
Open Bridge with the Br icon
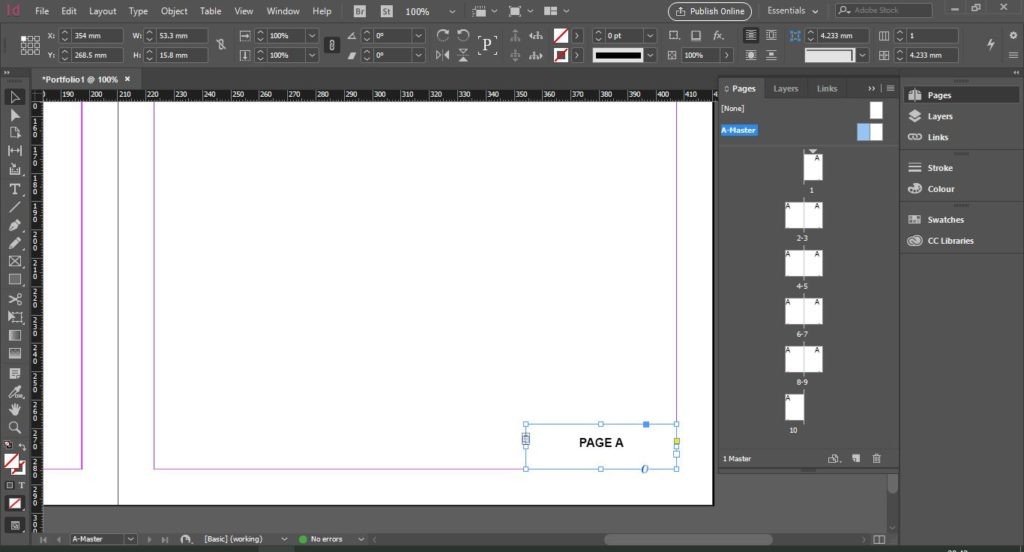[359, 11]
